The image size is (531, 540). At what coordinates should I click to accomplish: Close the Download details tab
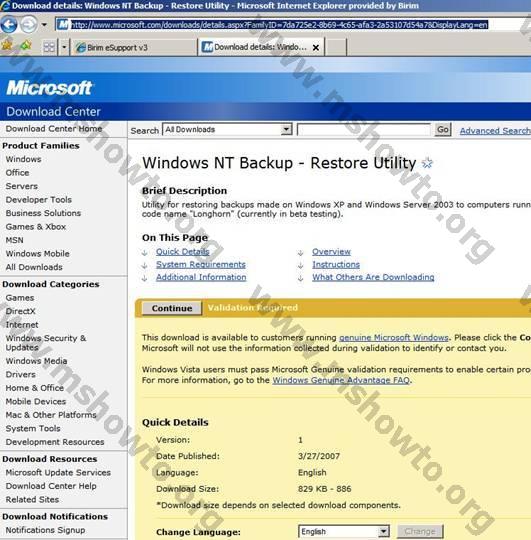pyautogui.click(x=315, y=48)
